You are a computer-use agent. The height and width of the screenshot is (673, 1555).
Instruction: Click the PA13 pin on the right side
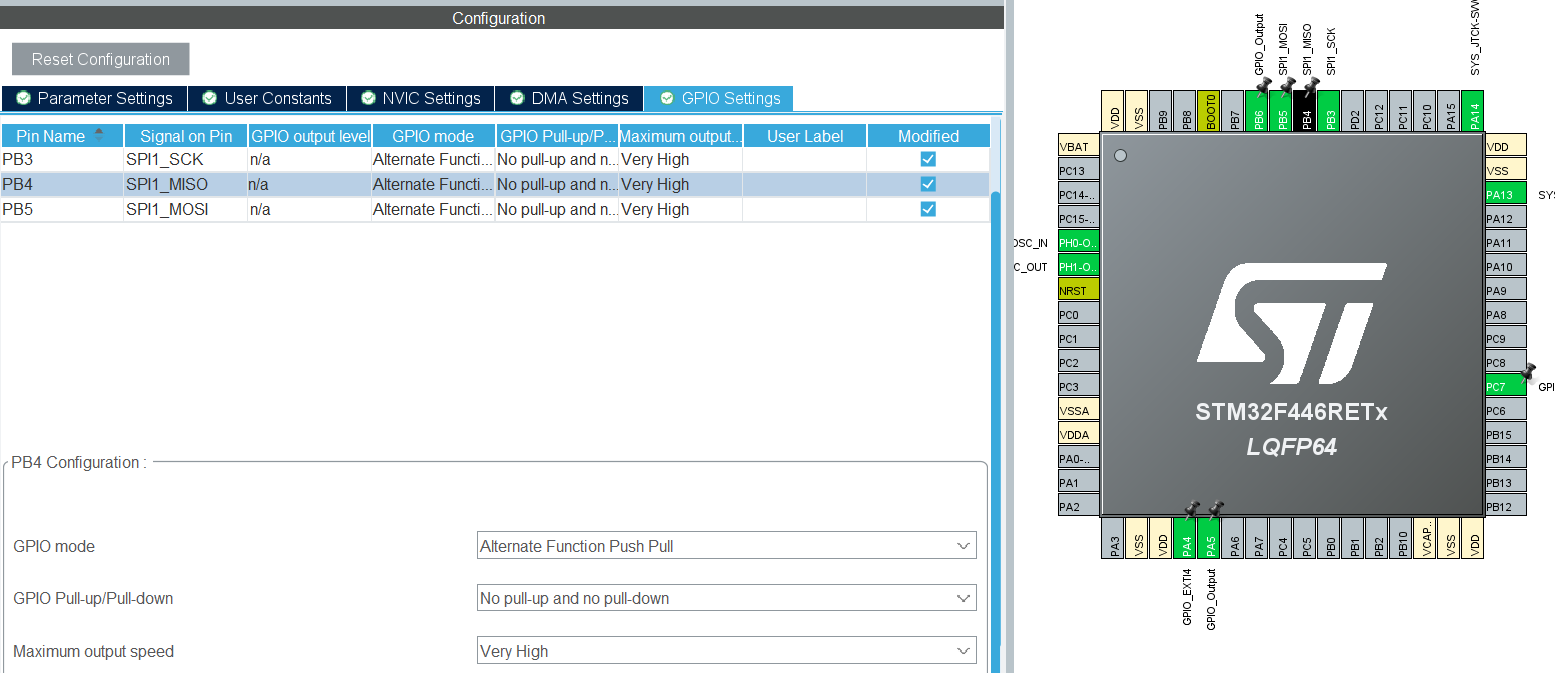coord(1505,193)
